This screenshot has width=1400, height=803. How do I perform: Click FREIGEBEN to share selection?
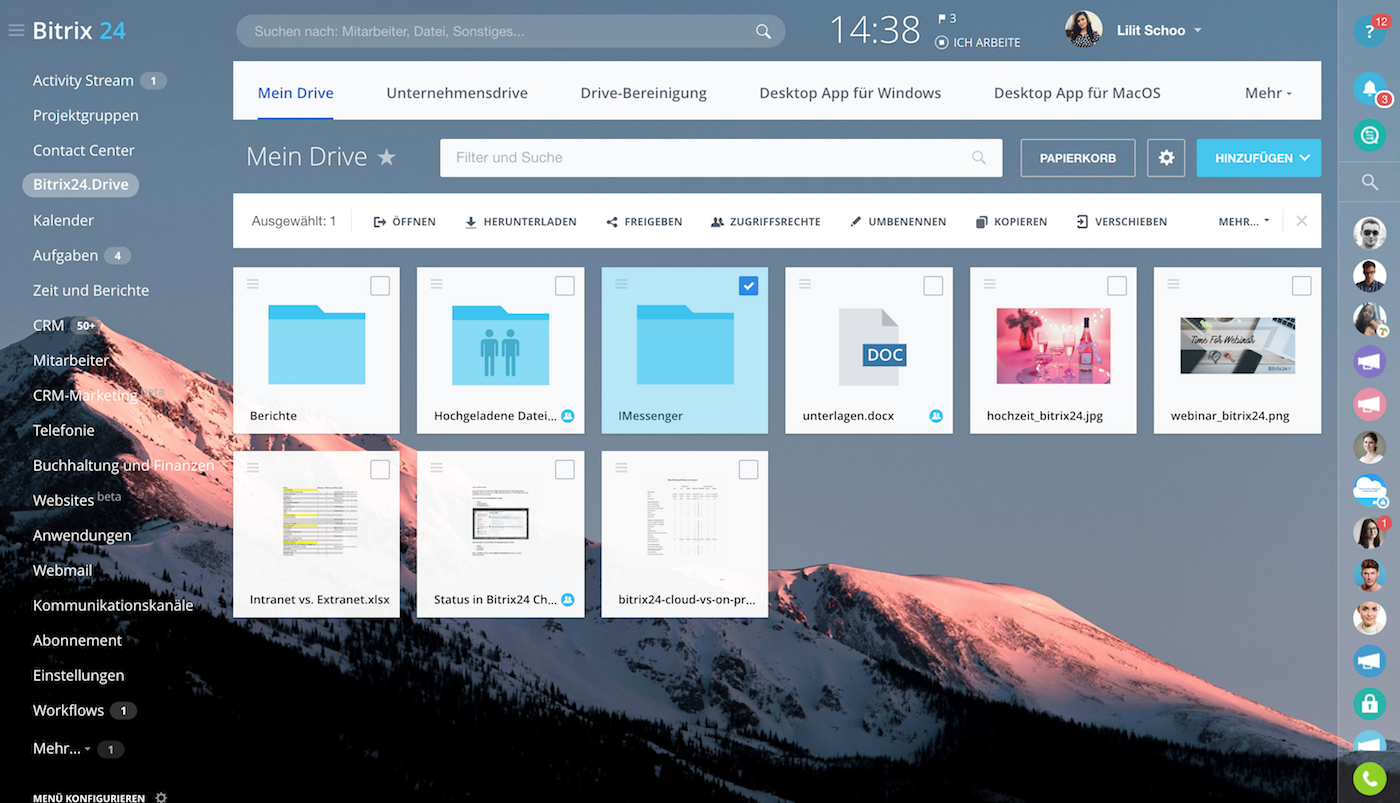644,221
